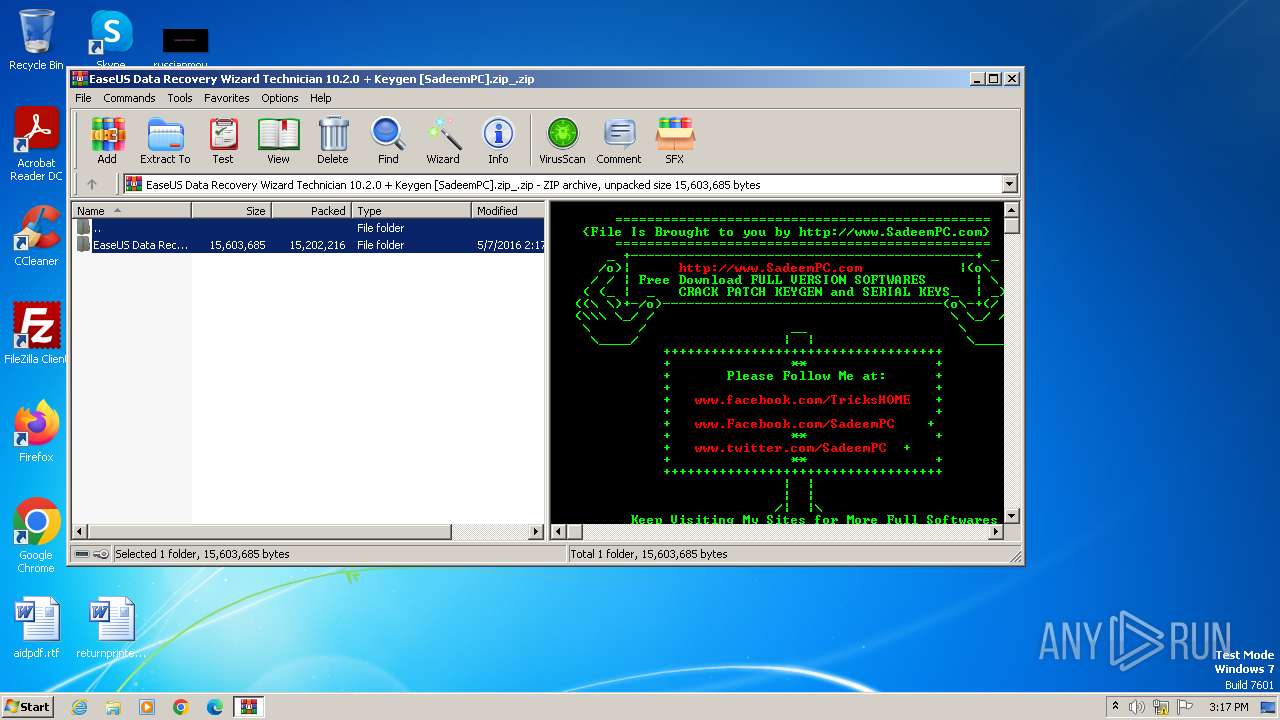Open the Windows Explorer taskbar icon
The height and width of the screenshot is (720, 1280).
tap(113, 707)
